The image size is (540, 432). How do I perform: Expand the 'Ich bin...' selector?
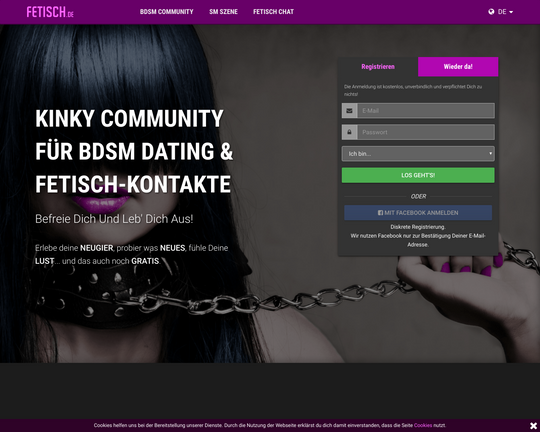click(418, 154)
